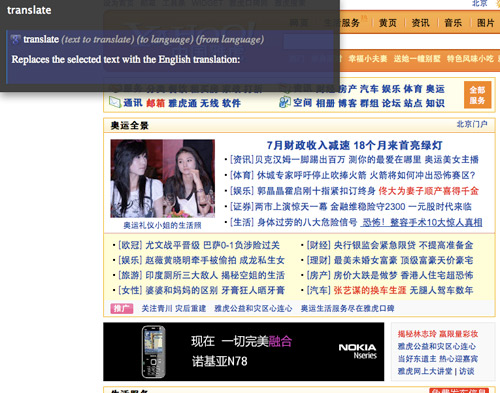Open the red link 张艺谋的换车生涯

coord(370,290)
